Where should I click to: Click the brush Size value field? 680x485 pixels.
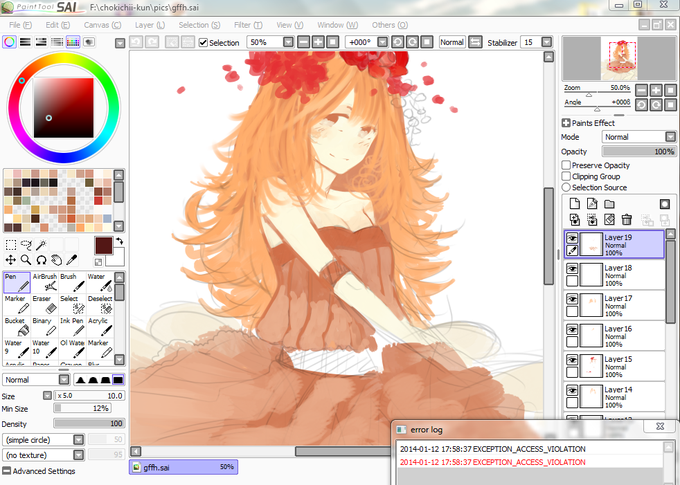pos(89,396)
